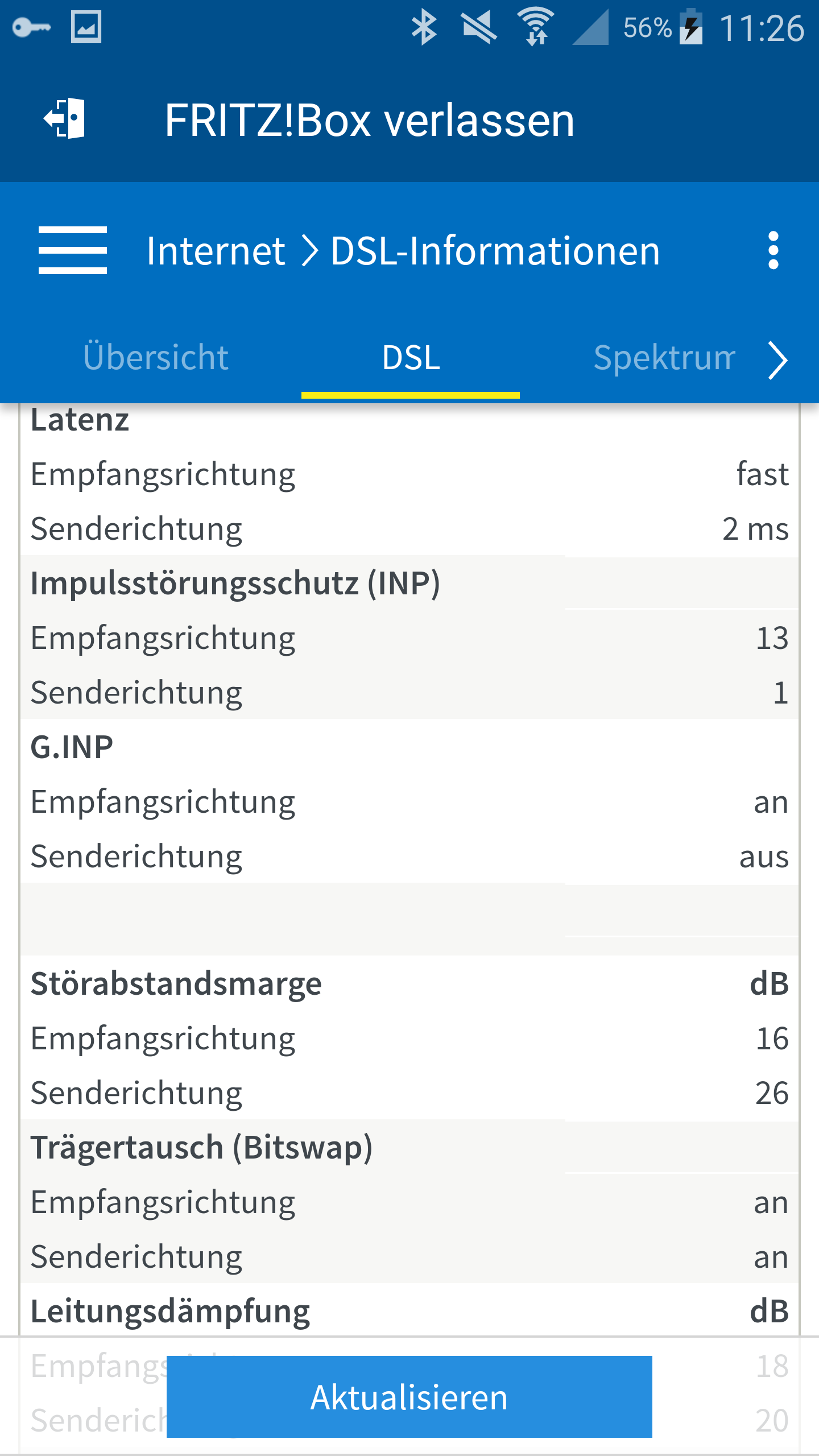Image resolution: width=819 pixels, height=1456 pixels.
Task: Show more tabs with right chevron
Action: click(777, 359)
